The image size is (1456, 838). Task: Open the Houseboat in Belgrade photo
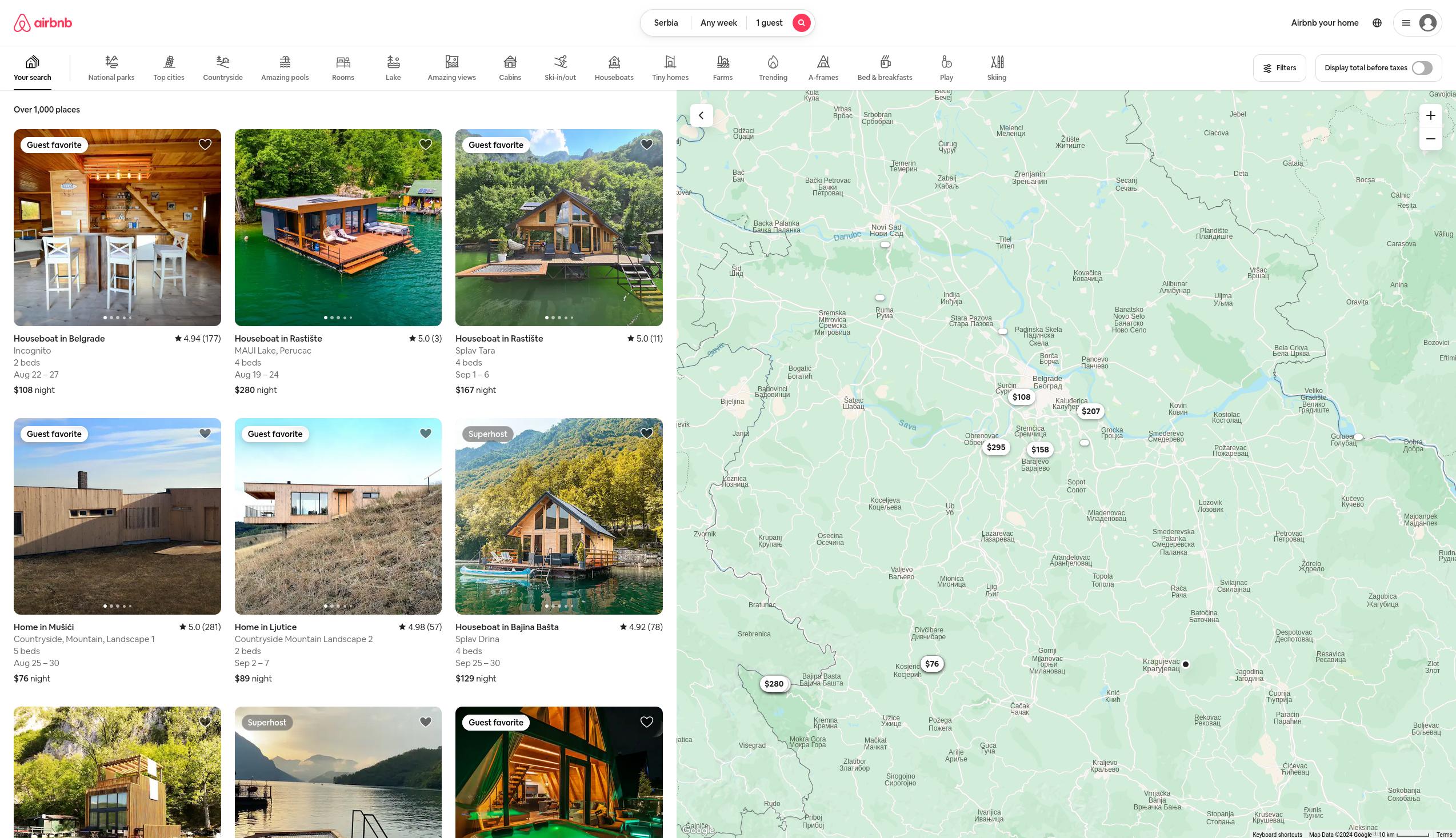point(118,227)
